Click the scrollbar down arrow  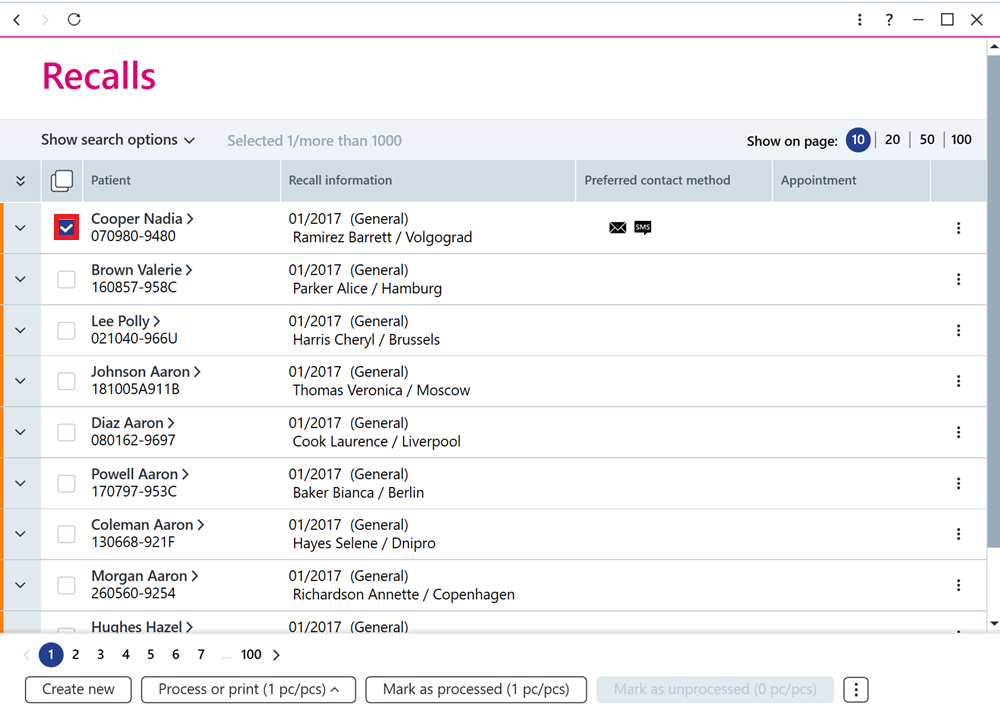(x=994, y=624)
